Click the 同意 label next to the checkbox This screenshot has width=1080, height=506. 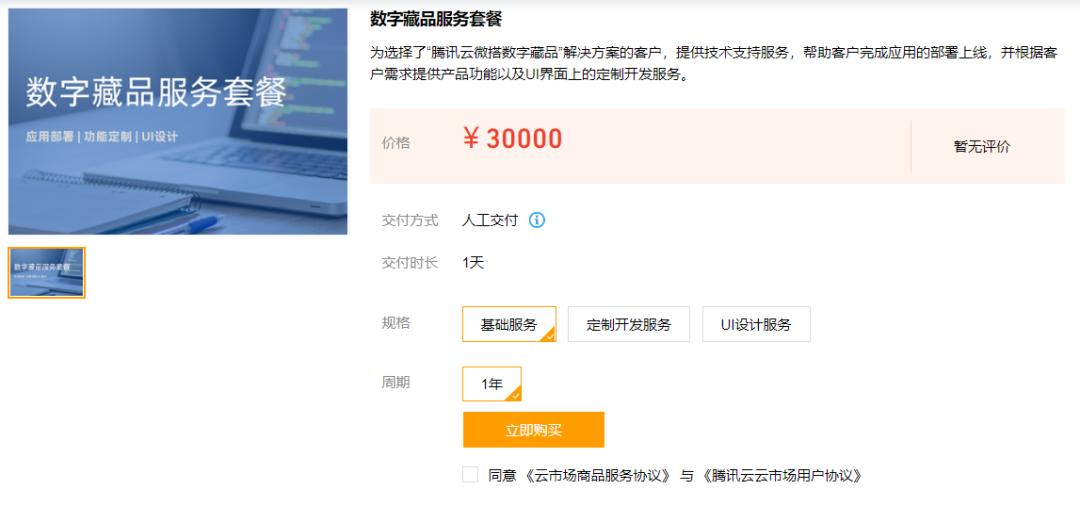point(502,476)
